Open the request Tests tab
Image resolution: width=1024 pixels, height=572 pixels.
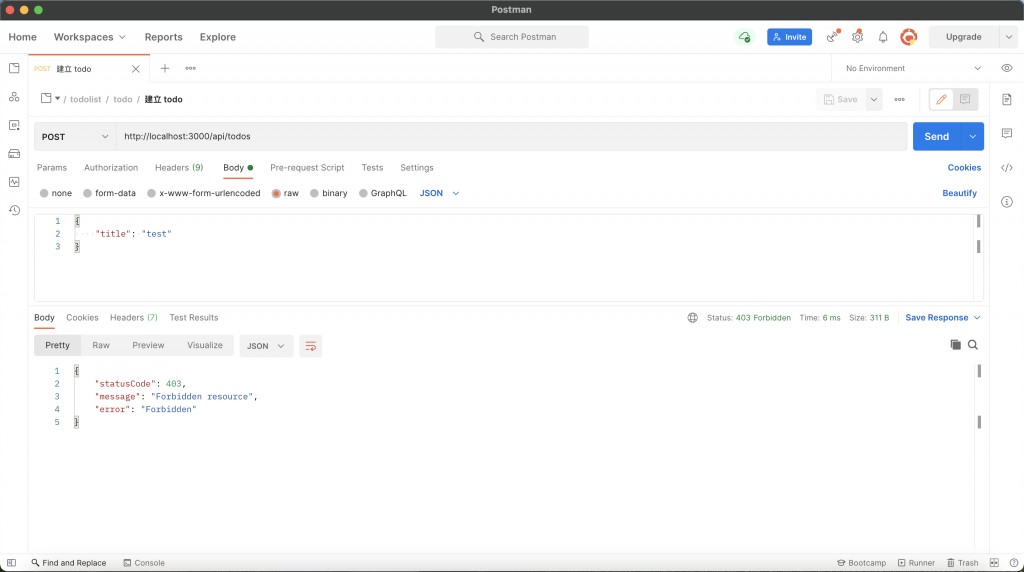coord(372,168)
